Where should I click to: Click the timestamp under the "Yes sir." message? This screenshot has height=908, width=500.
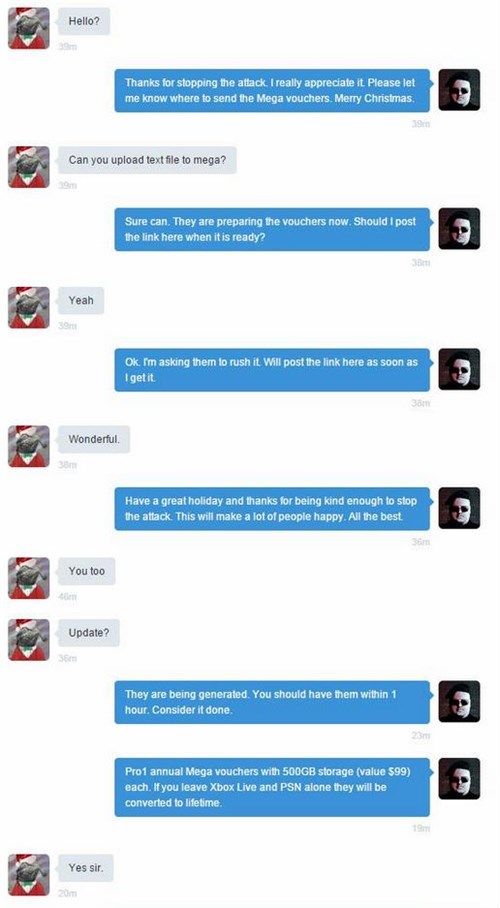point(67,894)
